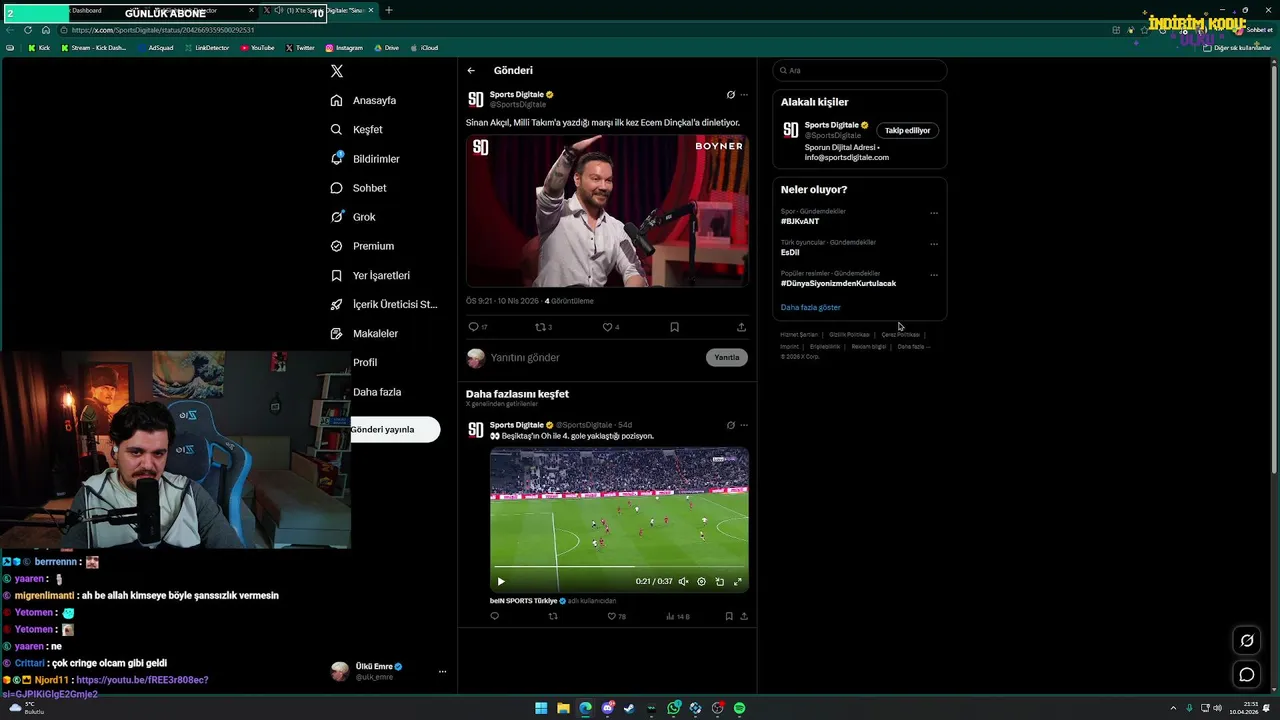
Task: Toggle picture-in-picture on the video
Action: (x=720, y=582)
